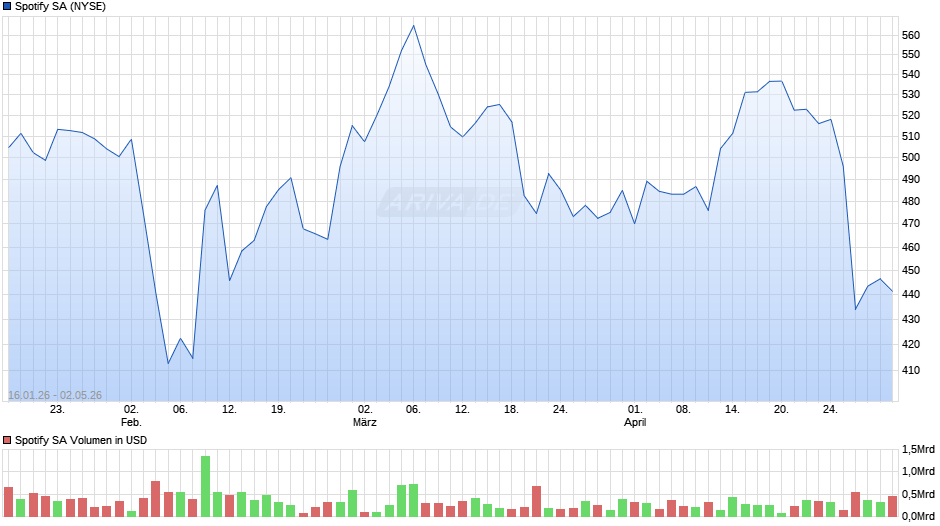Click the 490 price axis label
This screenshot has height=526, width=940.
(911, 179)
